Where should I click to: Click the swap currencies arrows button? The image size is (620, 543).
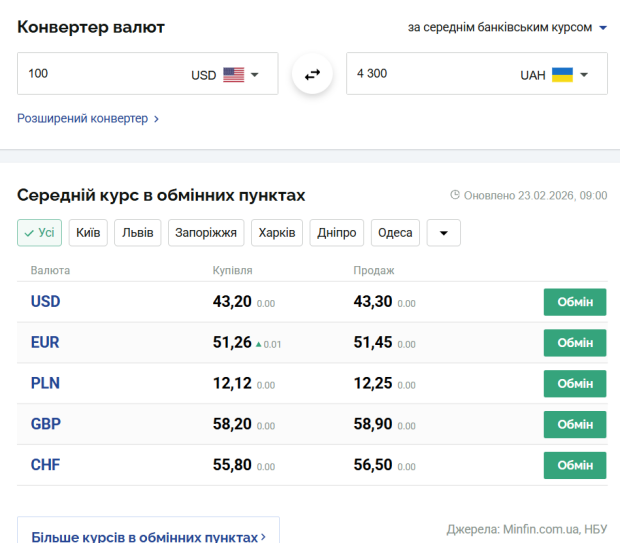312,74
